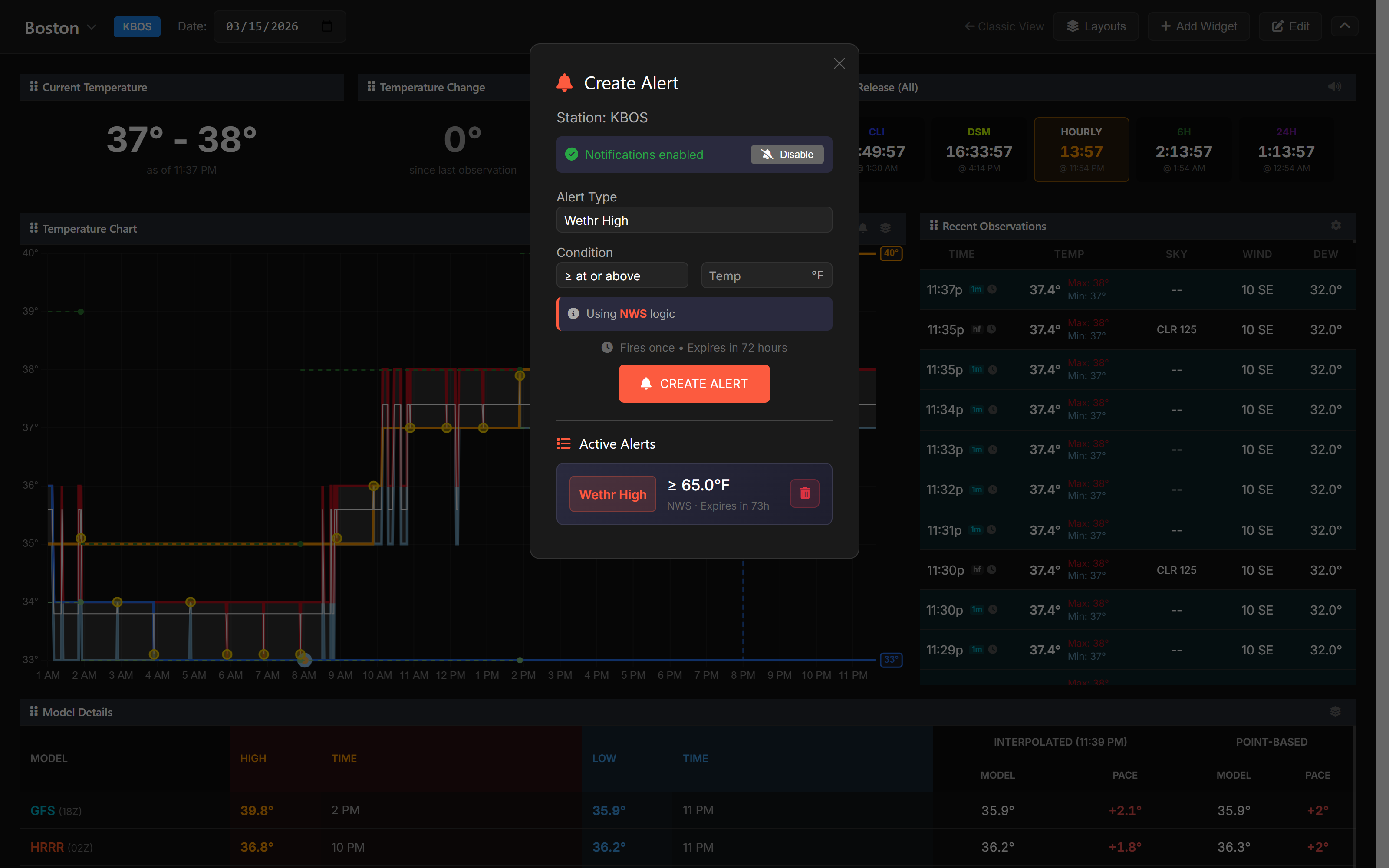Open the date picker calendar icon
Viewport: 1389px width, 868px height.
[x=326, y=26]
